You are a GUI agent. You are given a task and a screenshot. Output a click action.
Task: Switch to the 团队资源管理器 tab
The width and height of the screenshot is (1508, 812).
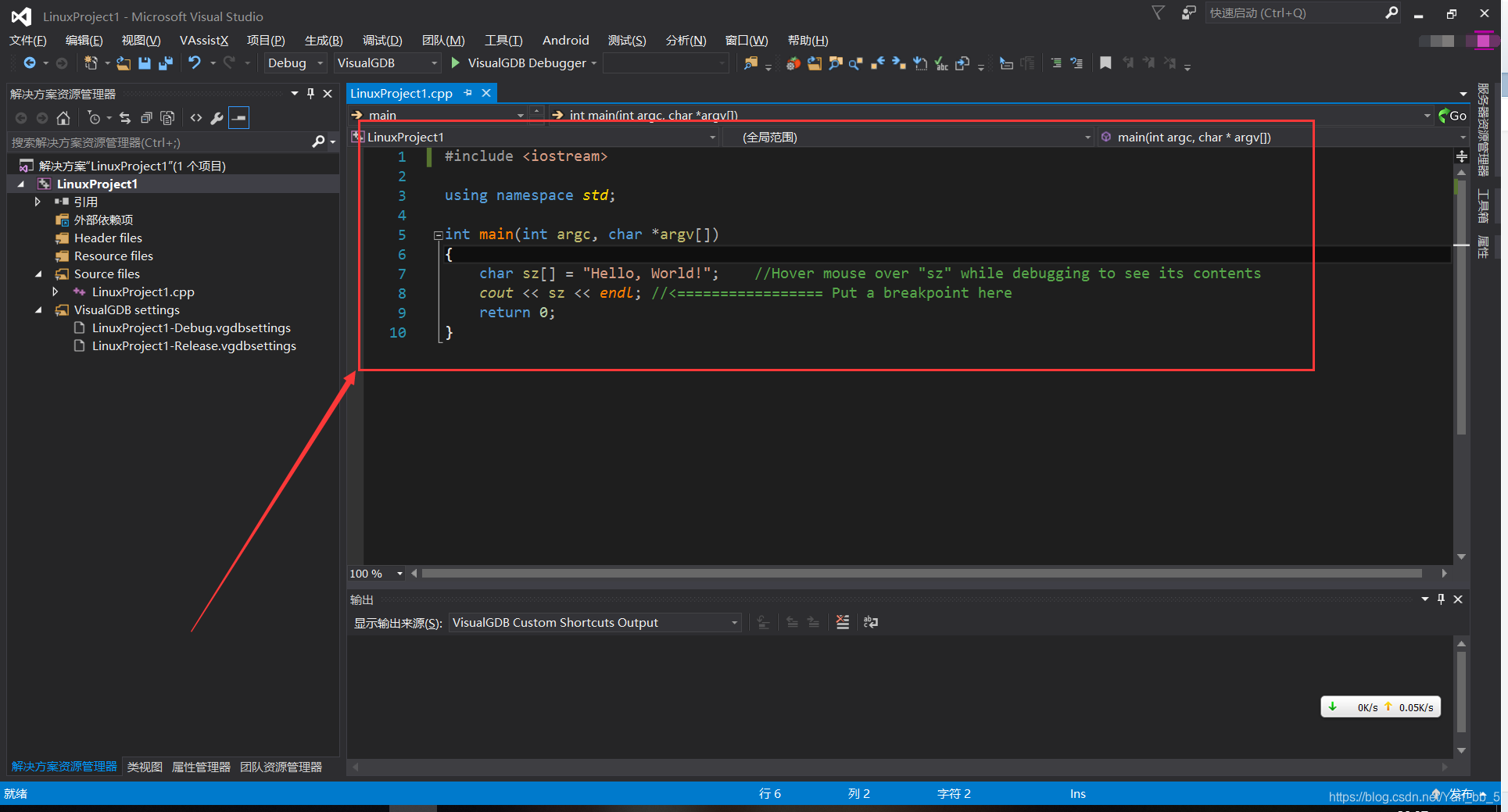point(281,767)
